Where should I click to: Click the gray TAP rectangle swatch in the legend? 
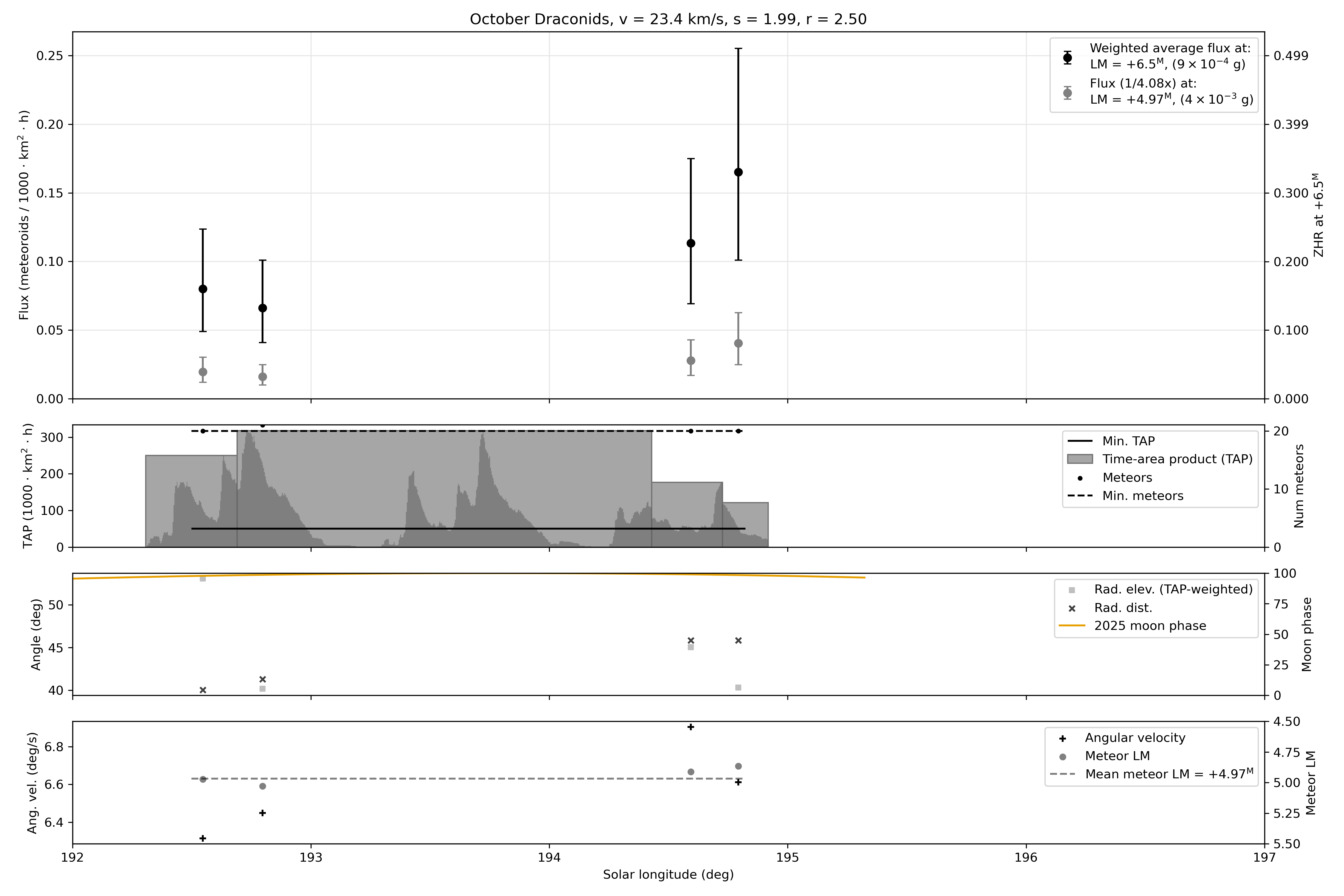coord(1079,459)
